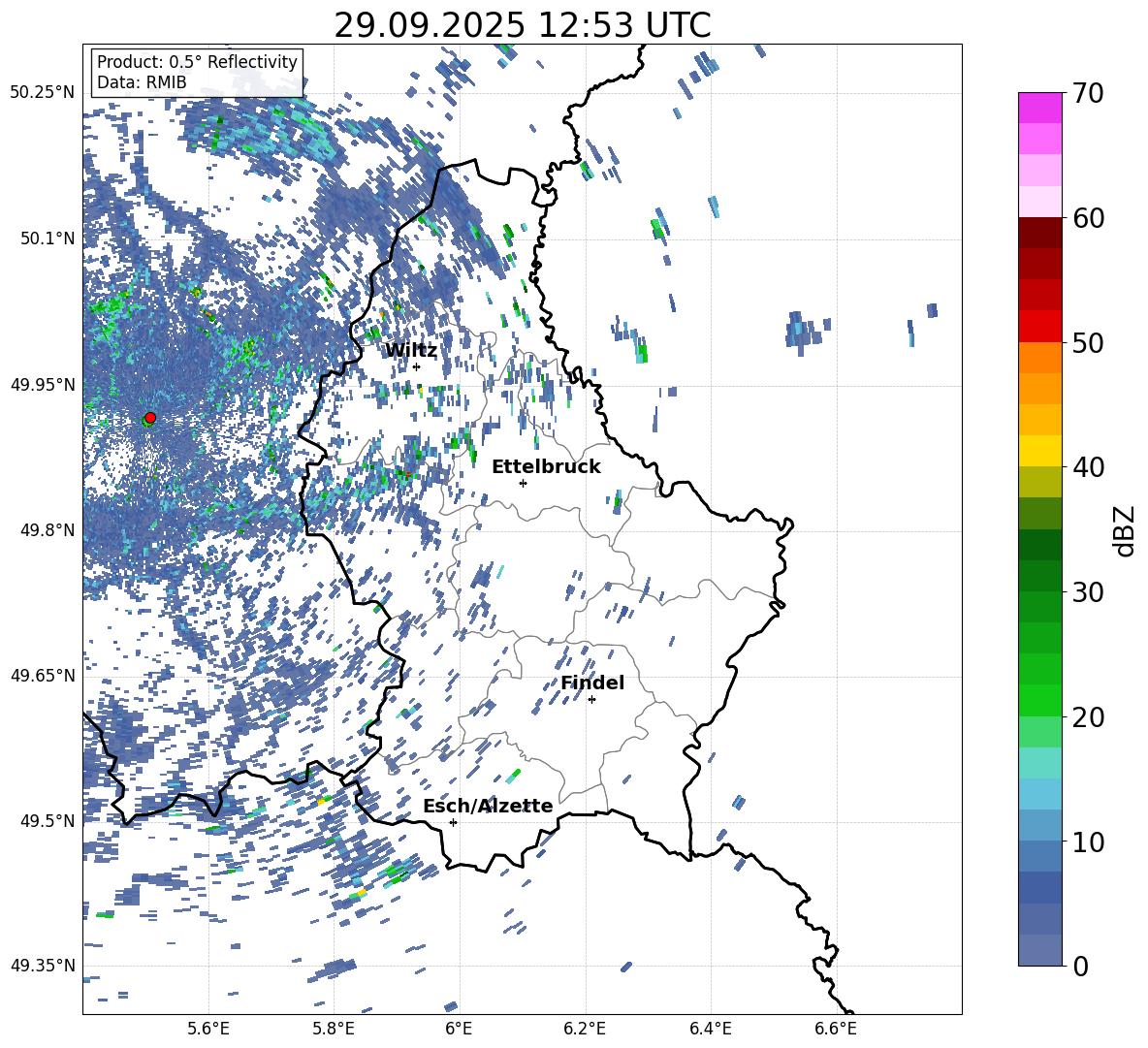The width and height of the screenshot is (1148, 1048).
Task: Click the 20 tick on colorbar
Action: [x=1087, y=716]
